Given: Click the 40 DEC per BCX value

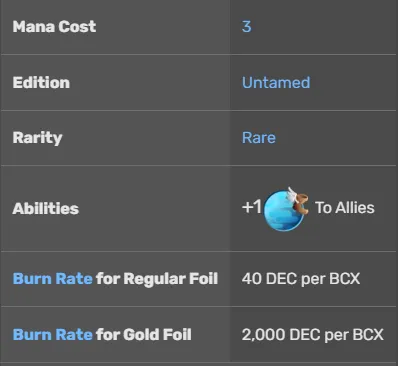Looking at the screenshot, I should (x=301, y=279).
